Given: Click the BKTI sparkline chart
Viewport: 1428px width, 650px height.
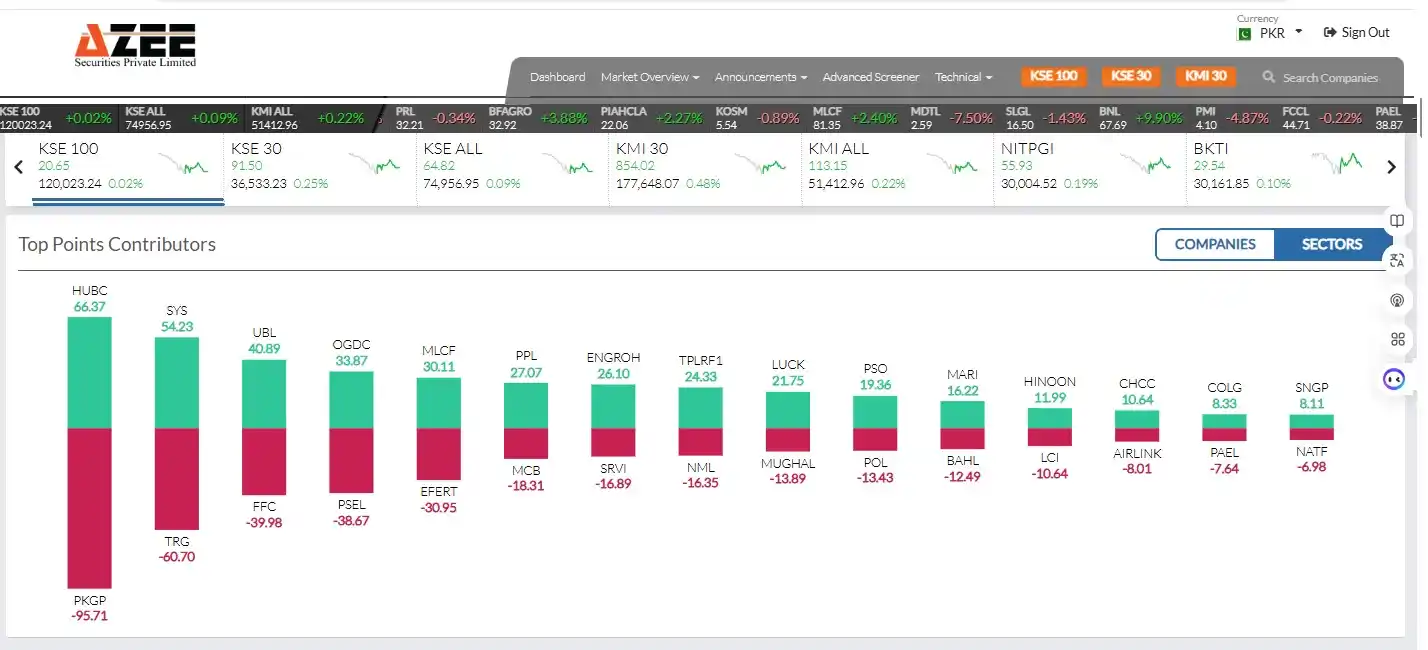Looking at the screenshot, I should 1337,164.
